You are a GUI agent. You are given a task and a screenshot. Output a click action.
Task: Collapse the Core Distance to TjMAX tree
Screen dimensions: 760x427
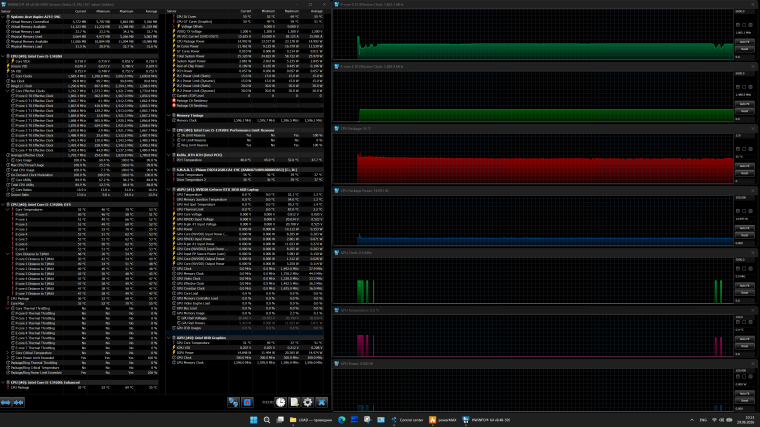click(x=8, y=254)
